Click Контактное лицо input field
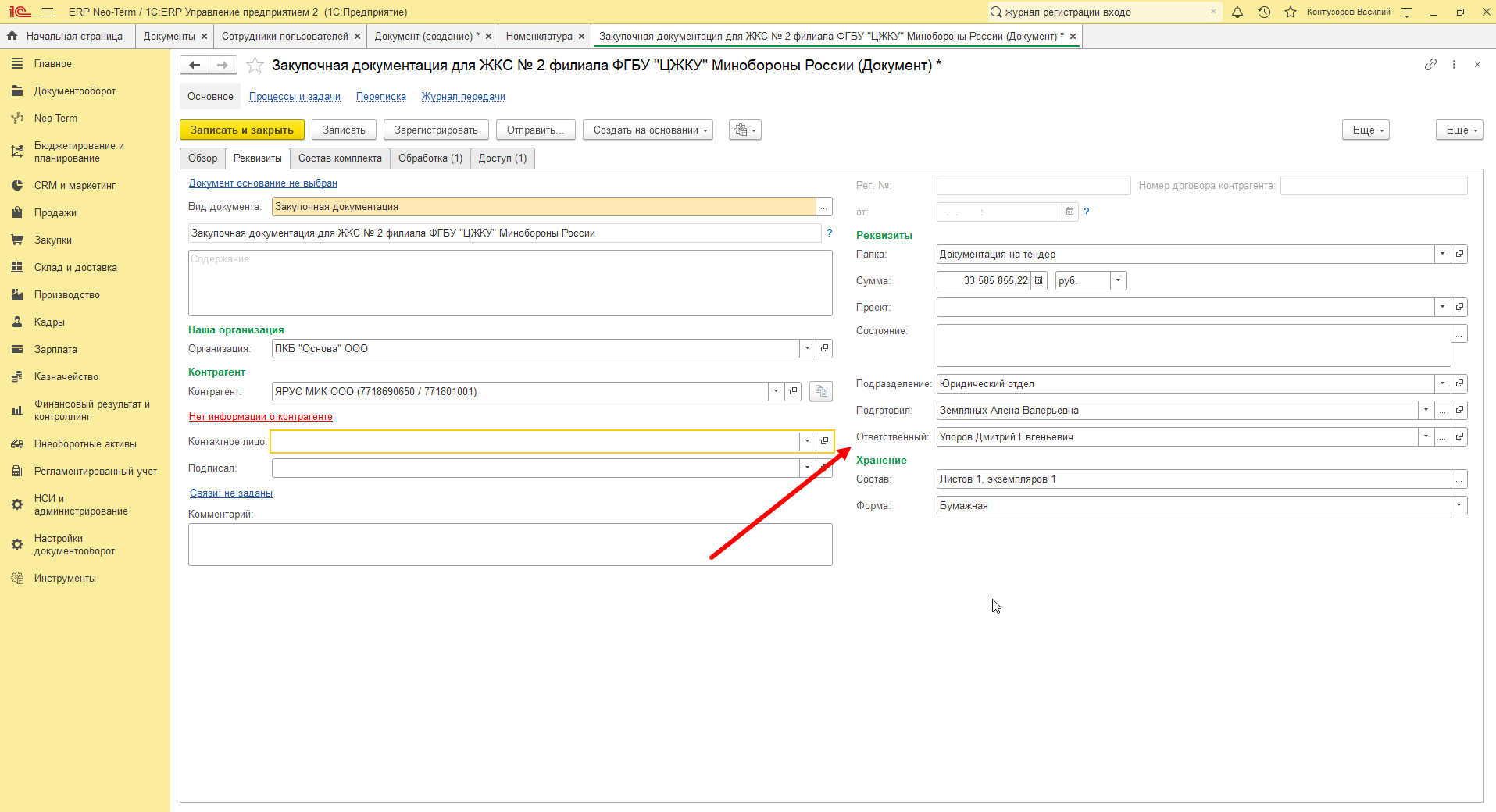1496x812 pixels. pos(534,441)
